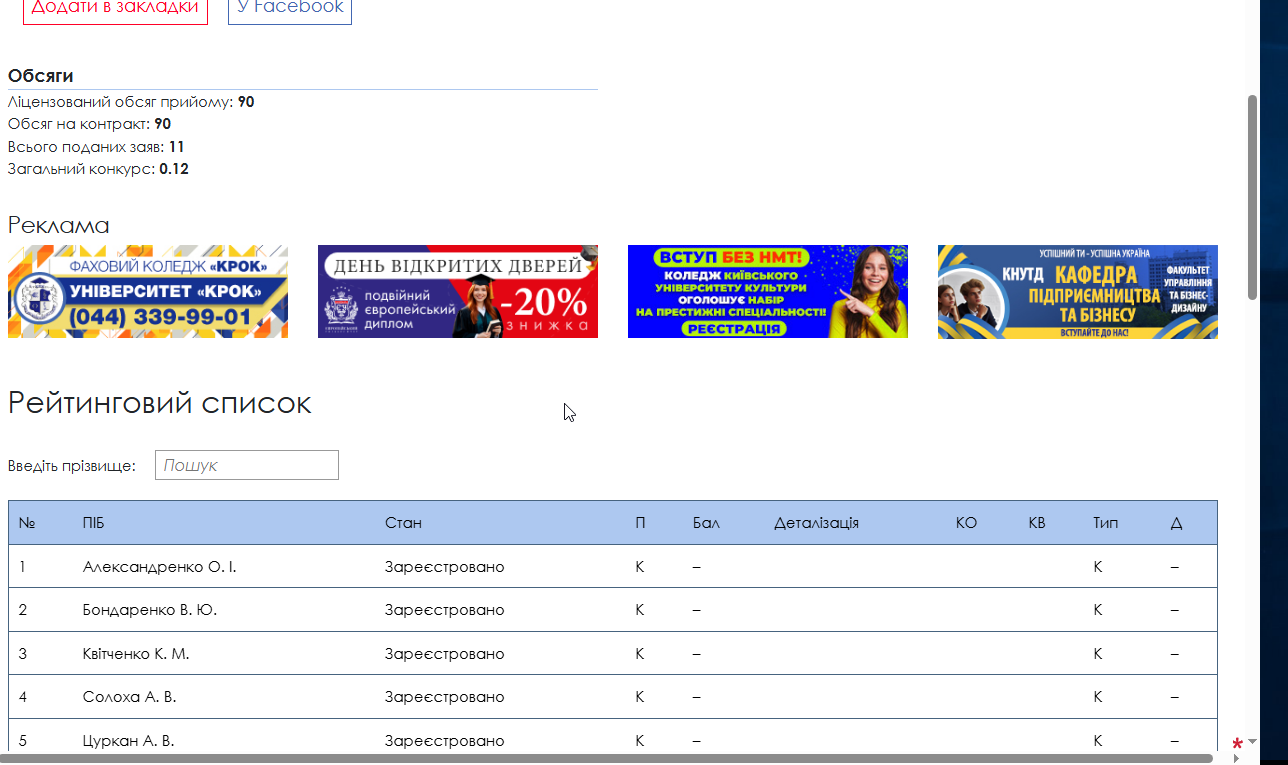Image resolution: width=1288 pixels, height=765 pixels.
Task: Click the 'КВ' column header
Action: (1037, 523)
